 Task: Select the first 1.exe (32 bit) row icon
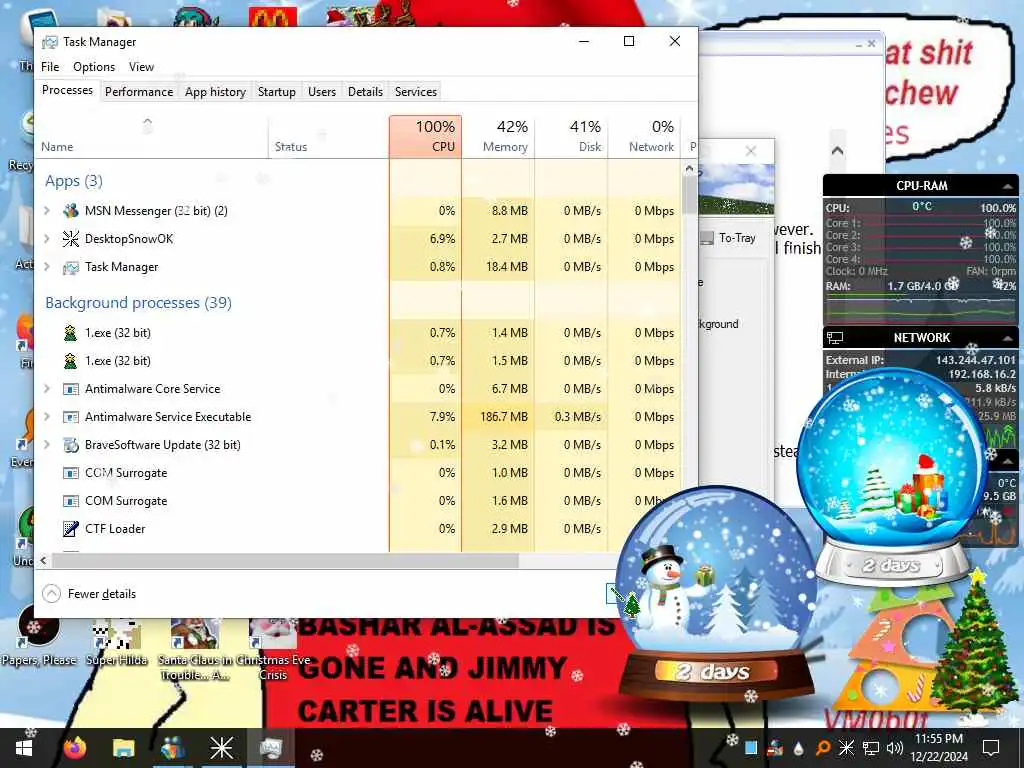(71, 333)
